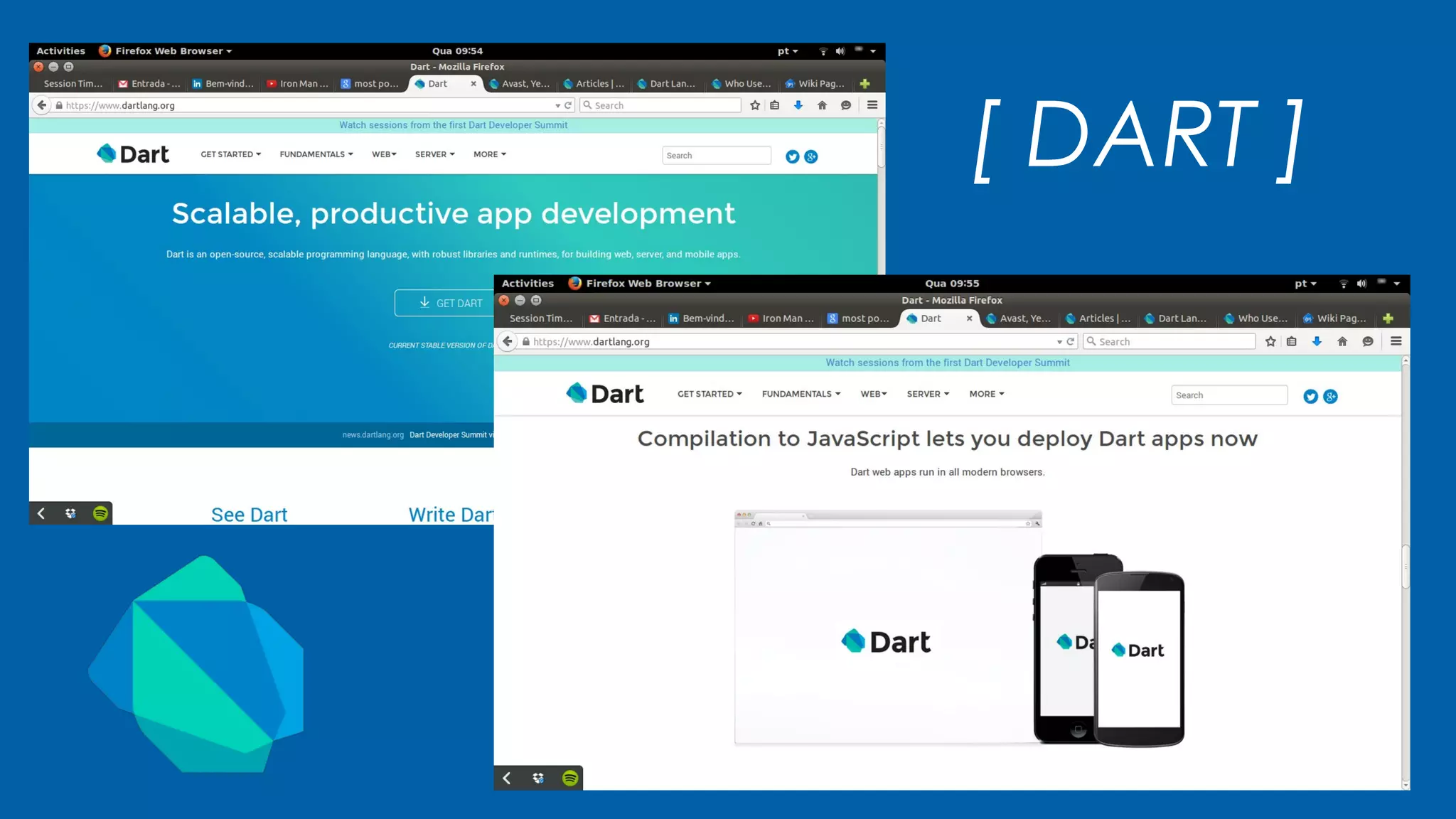Open Dart Twitter icon in rear window

pos(793,157)
